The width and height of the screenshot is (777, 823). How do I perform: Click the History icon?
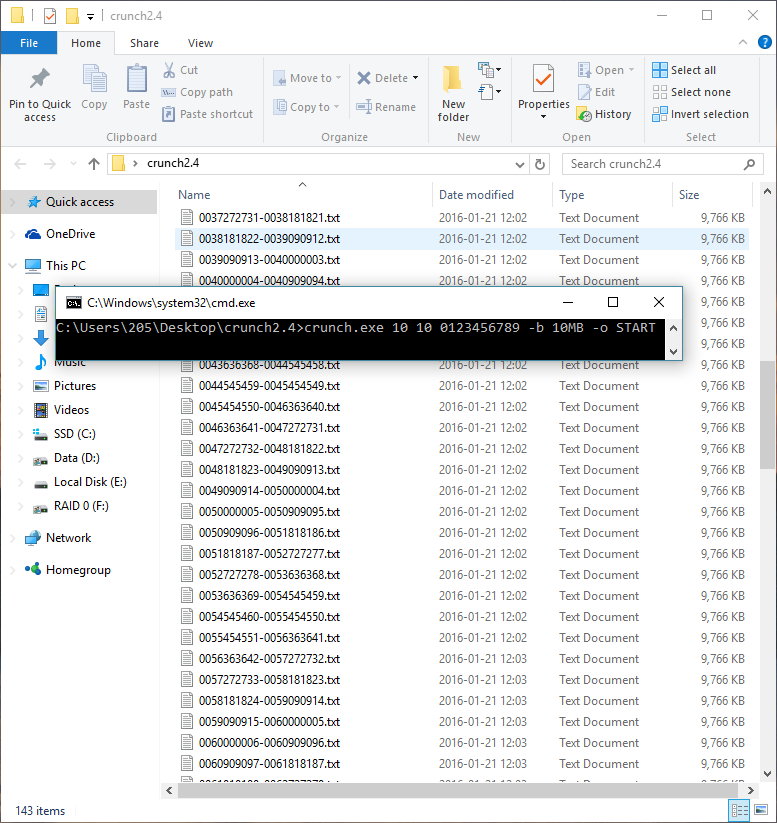(584, 114)
